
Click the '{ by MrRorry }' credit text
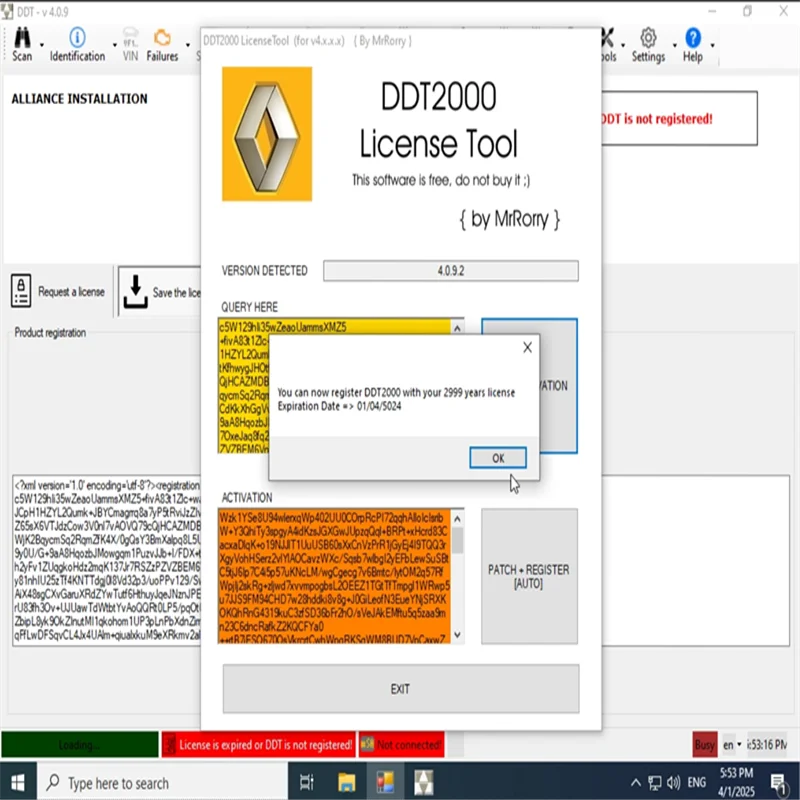tap(510, 219)
